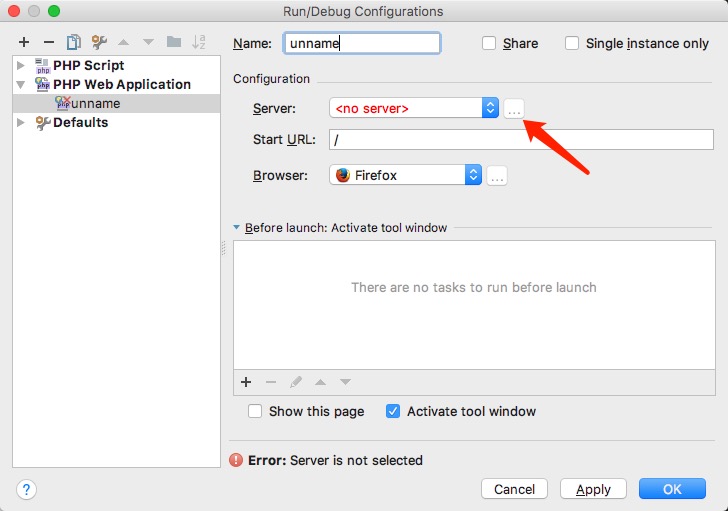Screen dimensions: 728x511
Task: Move before-launch task up
Action: click(320, 382)
